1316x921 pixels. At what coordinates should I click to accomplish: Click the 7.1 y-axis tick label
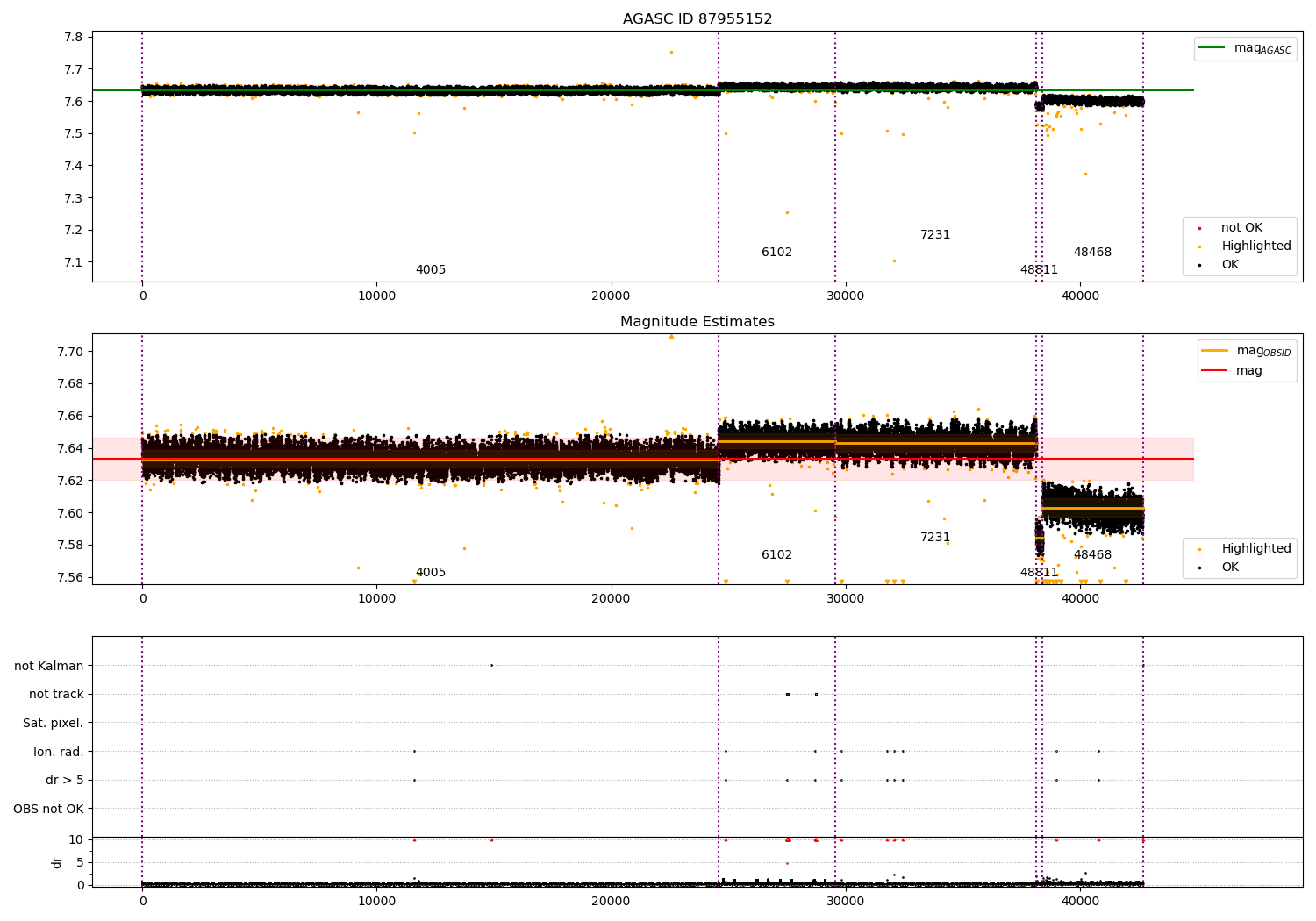[x=74, y=262]
